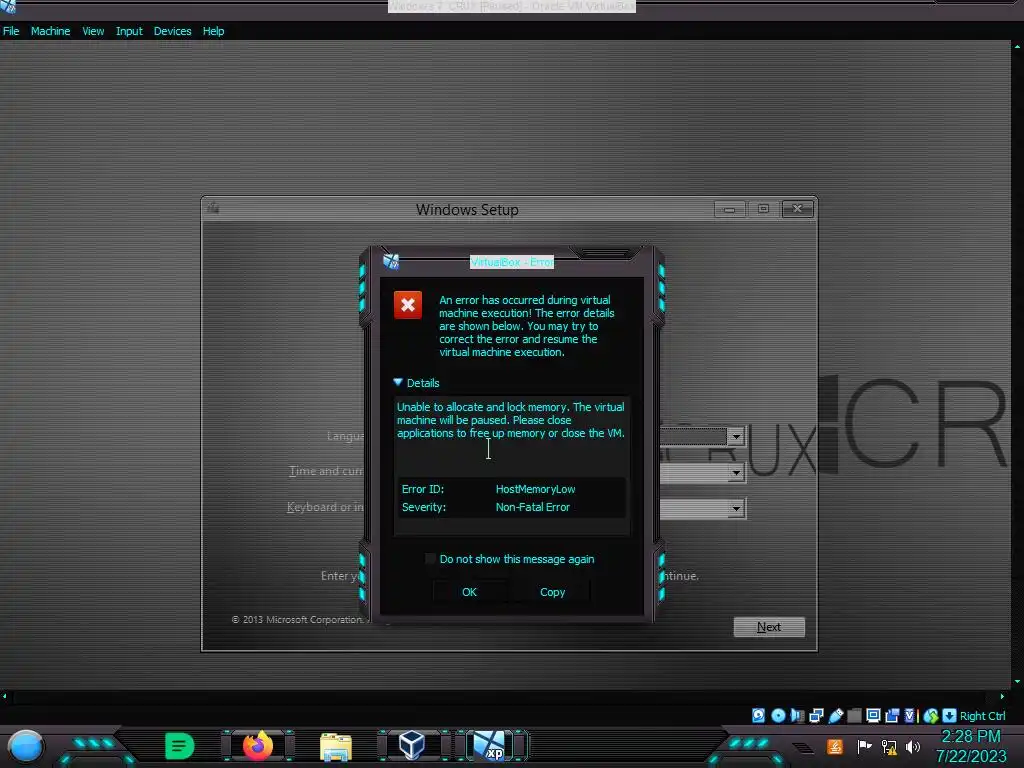The image size is (1024, 768).
Task: Open the View menu
Action: [x=93, y=31]
